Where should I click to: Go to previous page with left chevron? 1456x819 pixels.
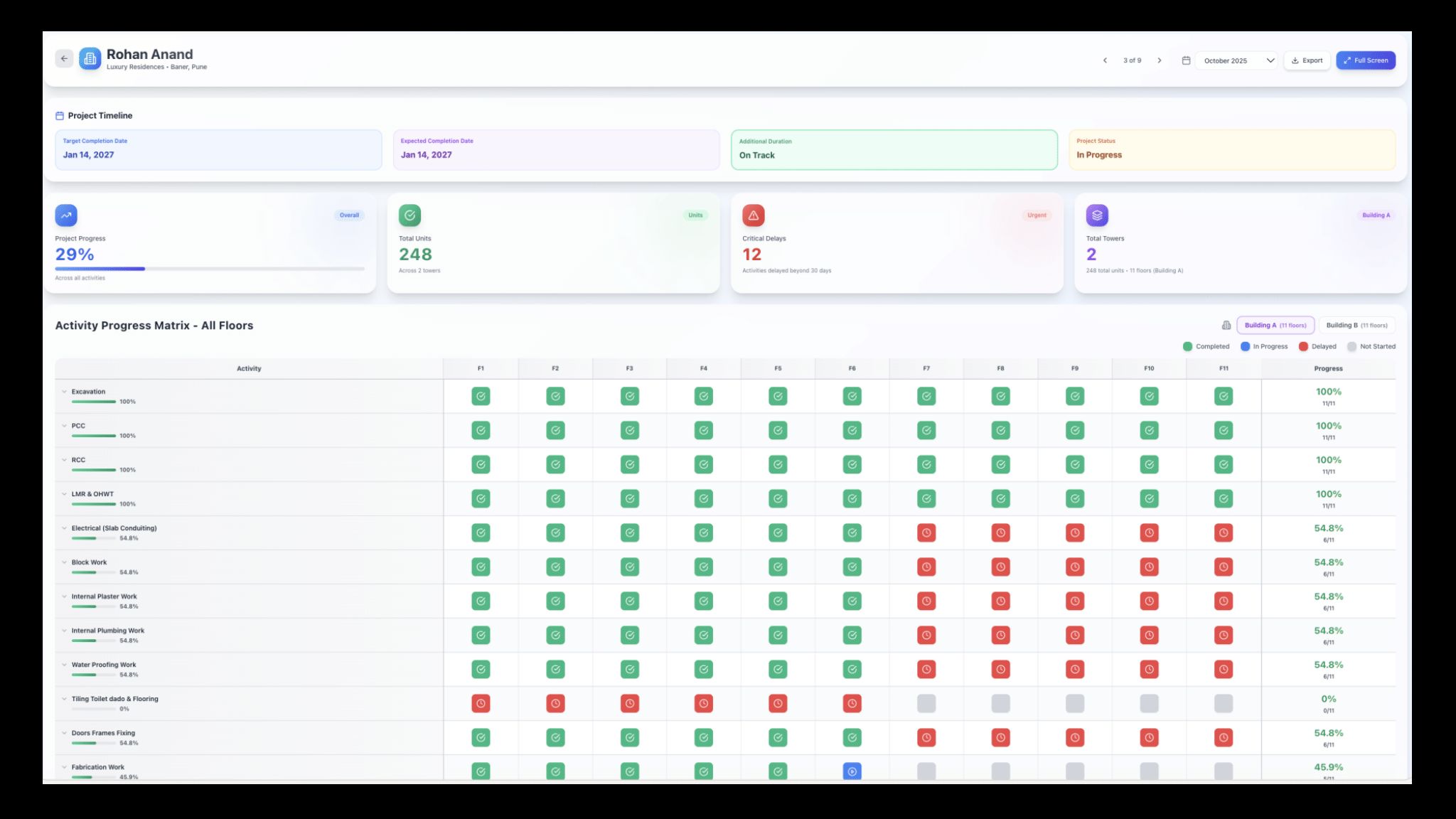pos(1105,60)
